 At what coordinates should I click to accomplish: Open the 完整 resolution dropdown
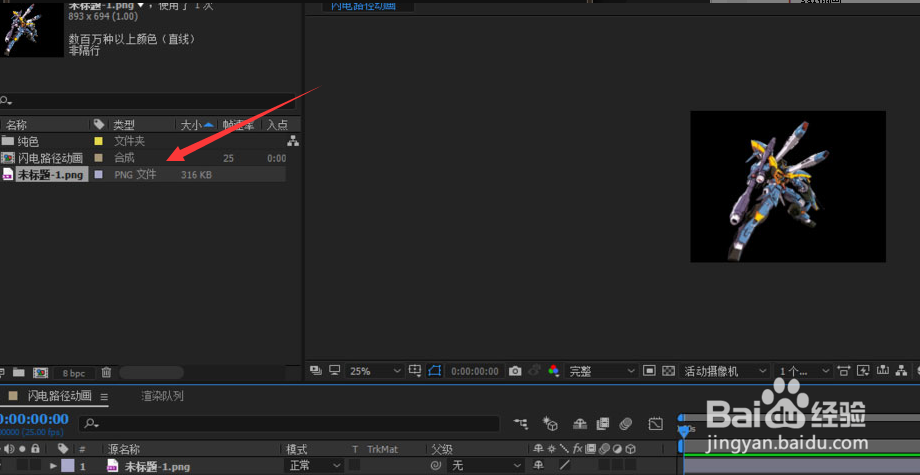tap(601, 371)
